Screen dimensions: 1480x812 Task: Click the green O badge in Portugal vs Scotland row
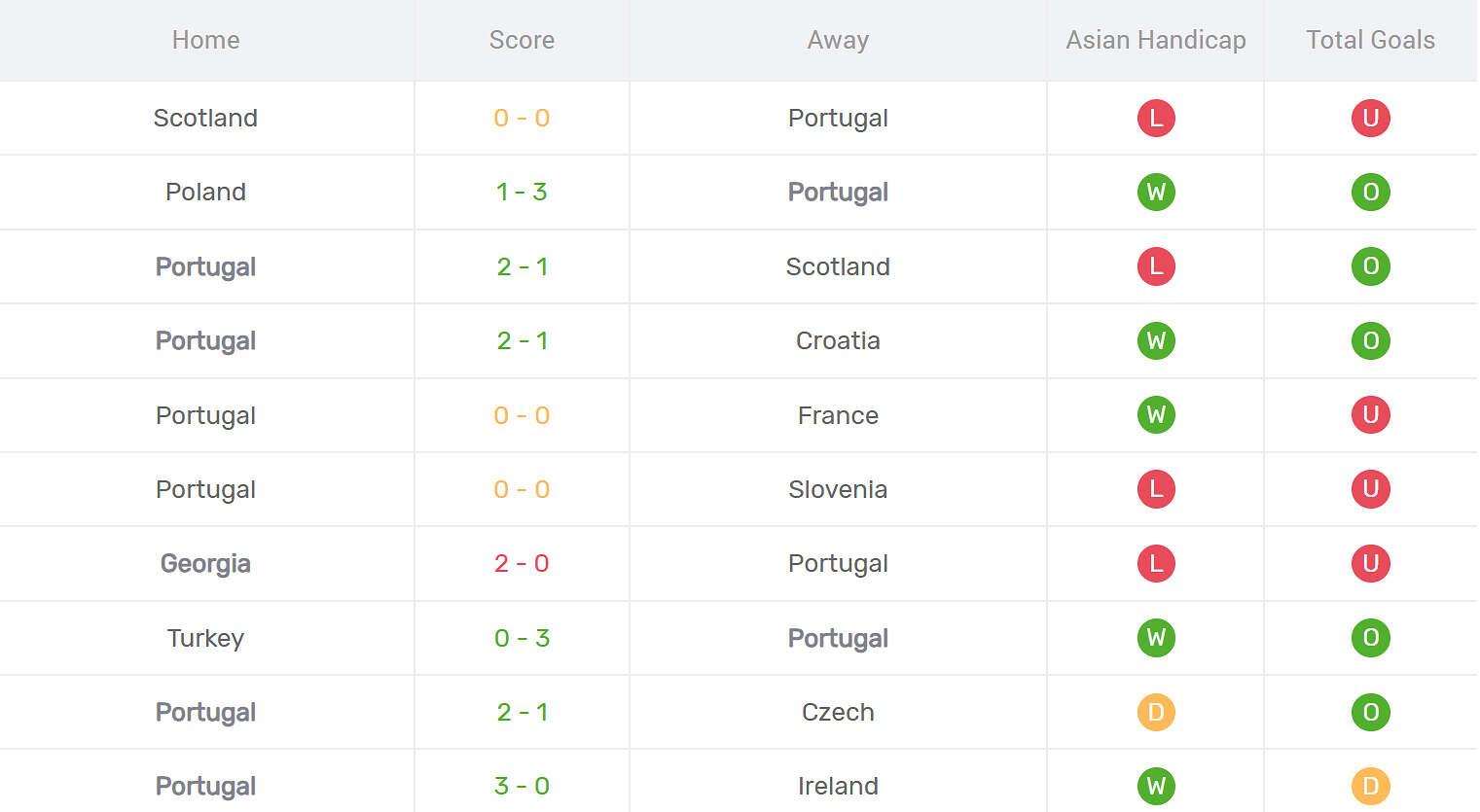(x=1370, y=266)
